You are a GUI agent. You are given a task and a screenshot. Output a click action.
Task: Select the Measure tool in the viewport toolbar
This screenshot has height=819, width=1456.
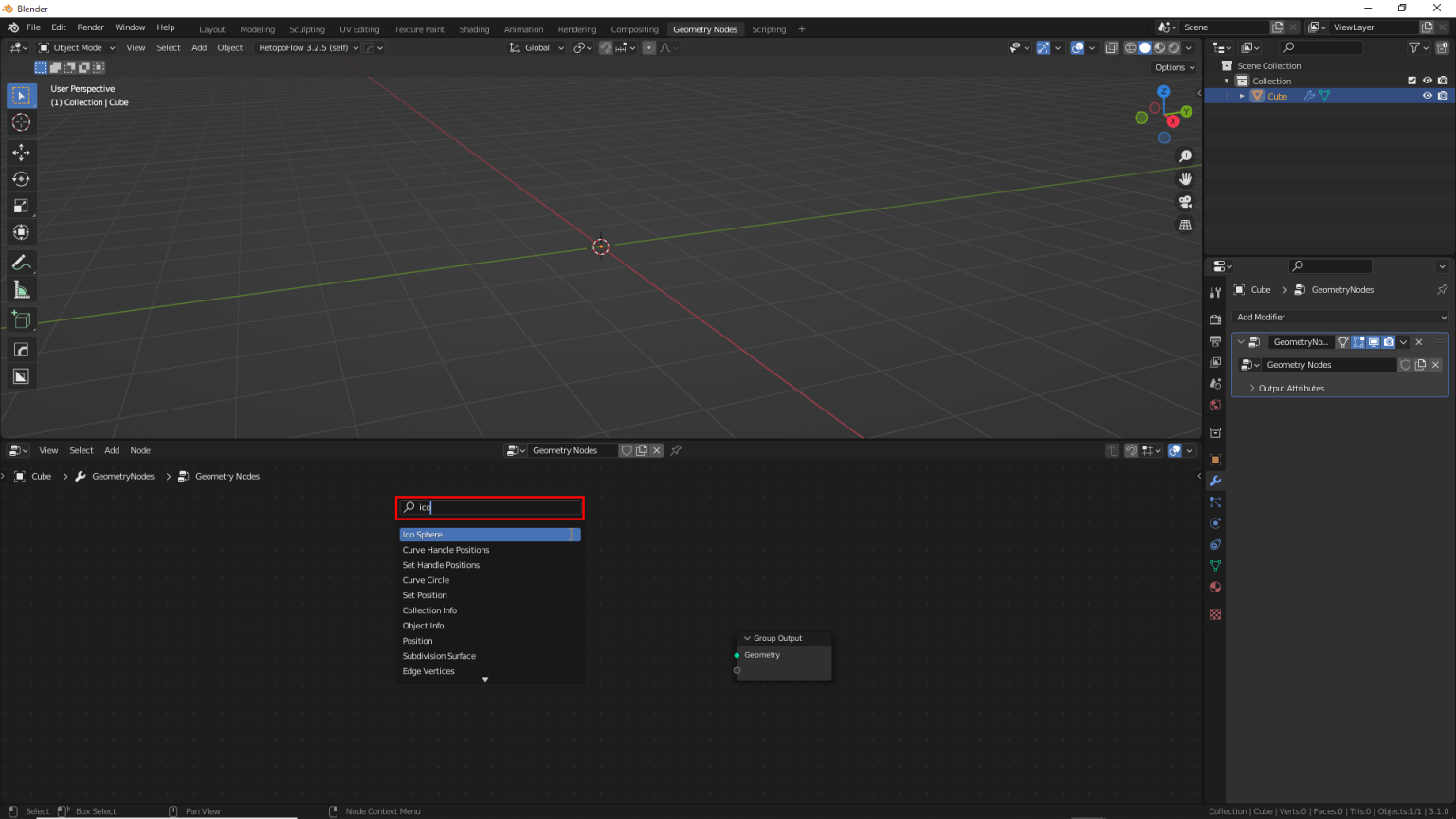tap(21, 289)
